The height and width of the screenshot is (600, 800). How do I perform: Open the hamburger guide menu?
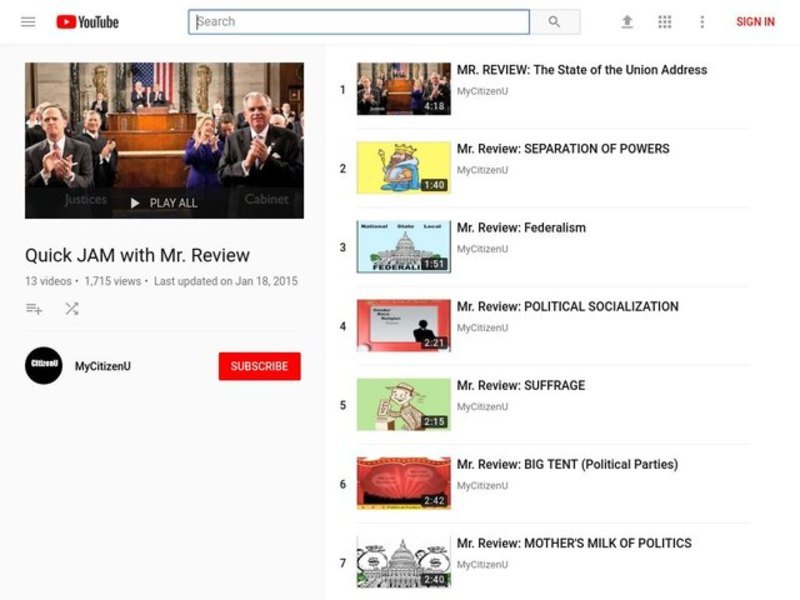(x=28, y=22)
